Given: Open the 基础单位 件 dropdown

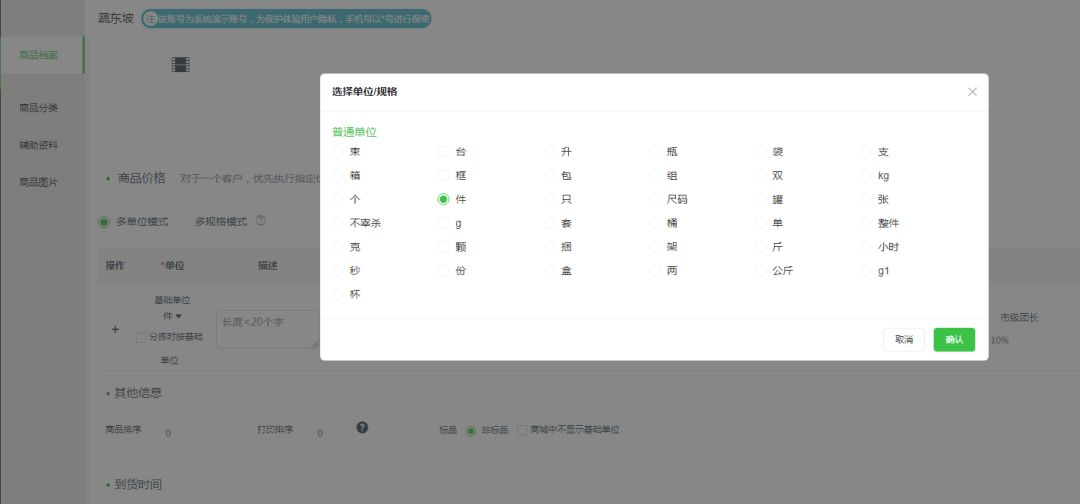Looking at the screenshot, I should point(172,316).
